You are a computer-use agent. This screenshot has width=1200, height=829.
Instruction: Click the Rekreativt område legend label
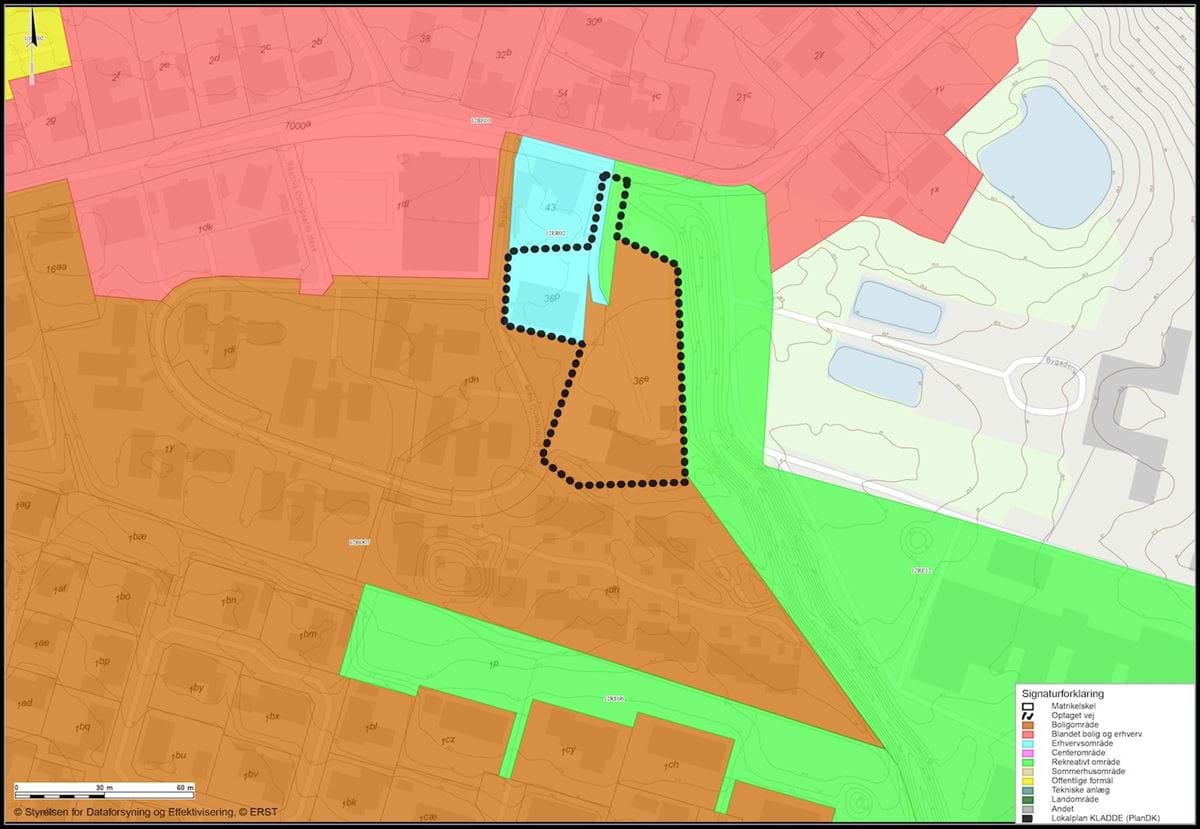pyautogui.click(x=1087, y=762)
